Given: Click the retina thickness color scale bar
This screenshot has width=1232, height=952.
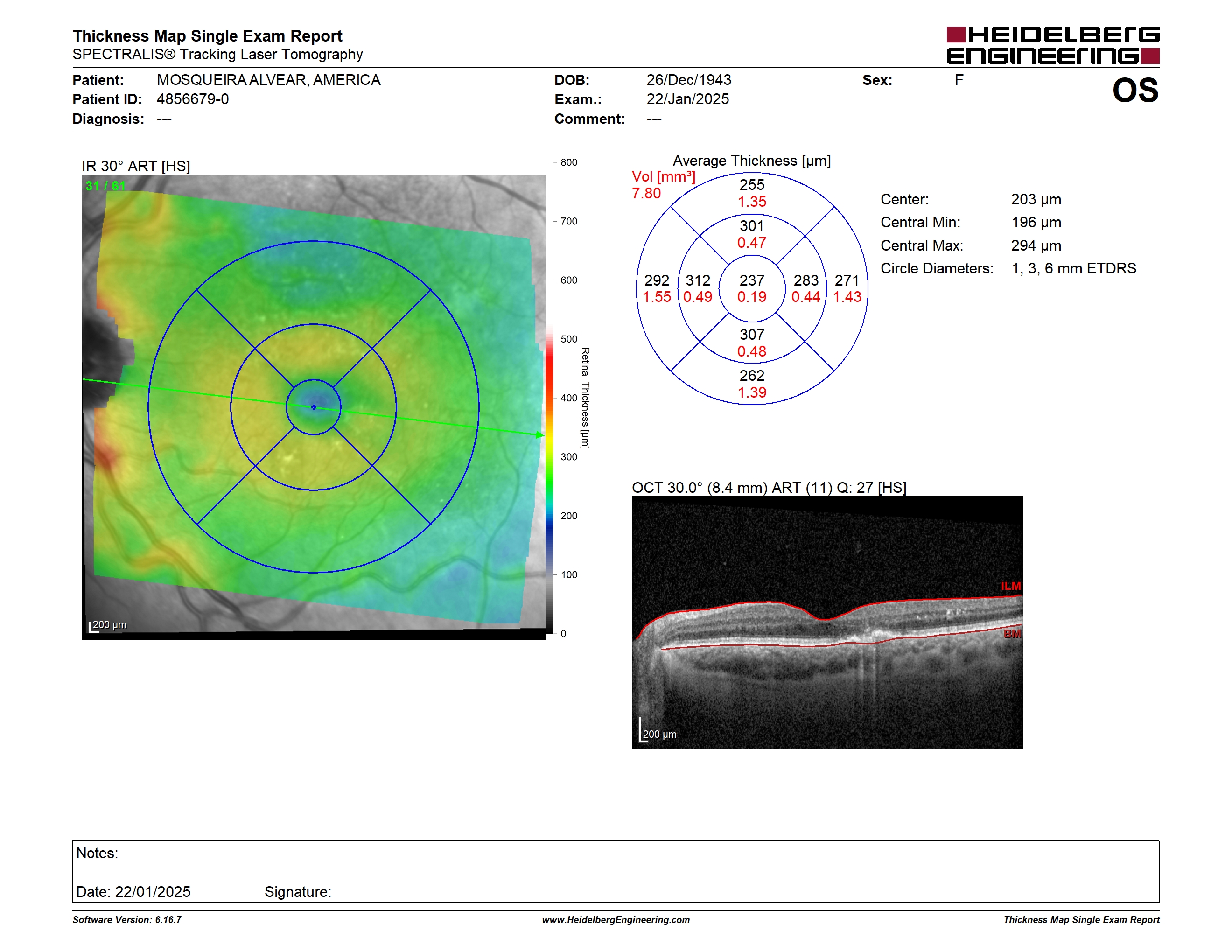Looking at the screenshot, I should coord(549,398).
